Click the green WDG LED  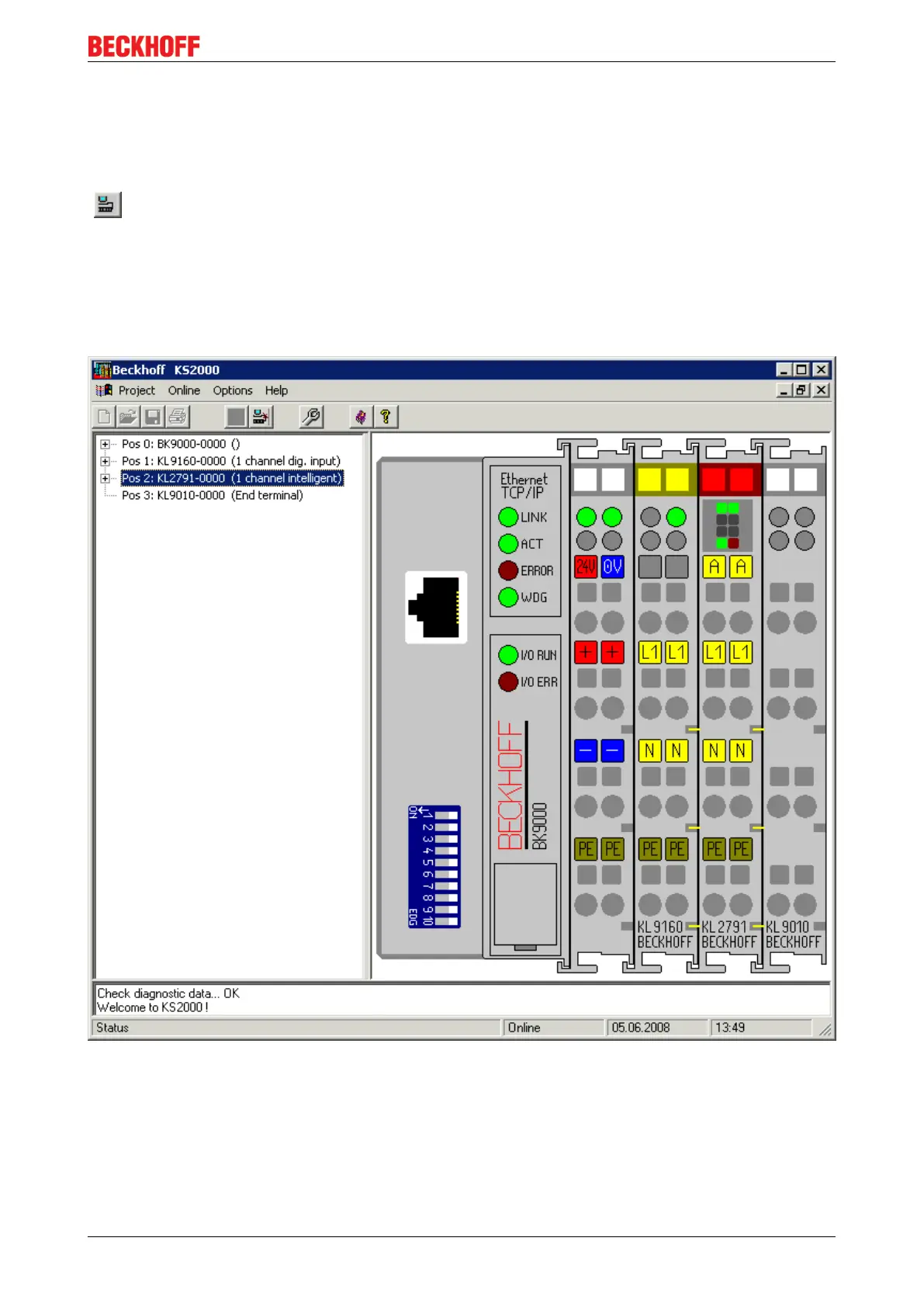[x=508, y=598]
